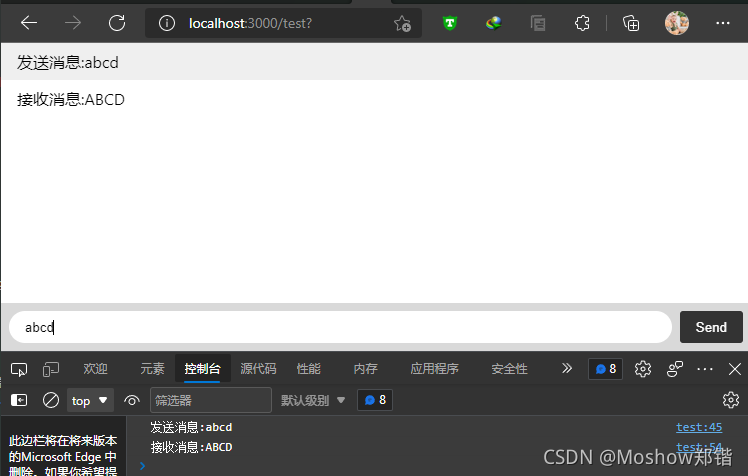Click the 发送消息:abcd list item on the page

coord(374,62)
